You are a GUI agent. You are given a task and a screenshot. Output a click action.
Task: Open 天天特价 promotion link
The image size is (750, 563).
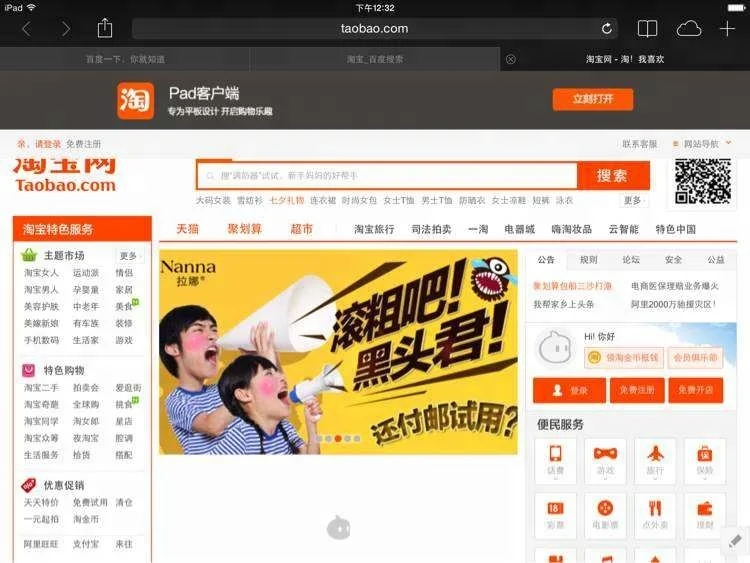coord(41,503)
